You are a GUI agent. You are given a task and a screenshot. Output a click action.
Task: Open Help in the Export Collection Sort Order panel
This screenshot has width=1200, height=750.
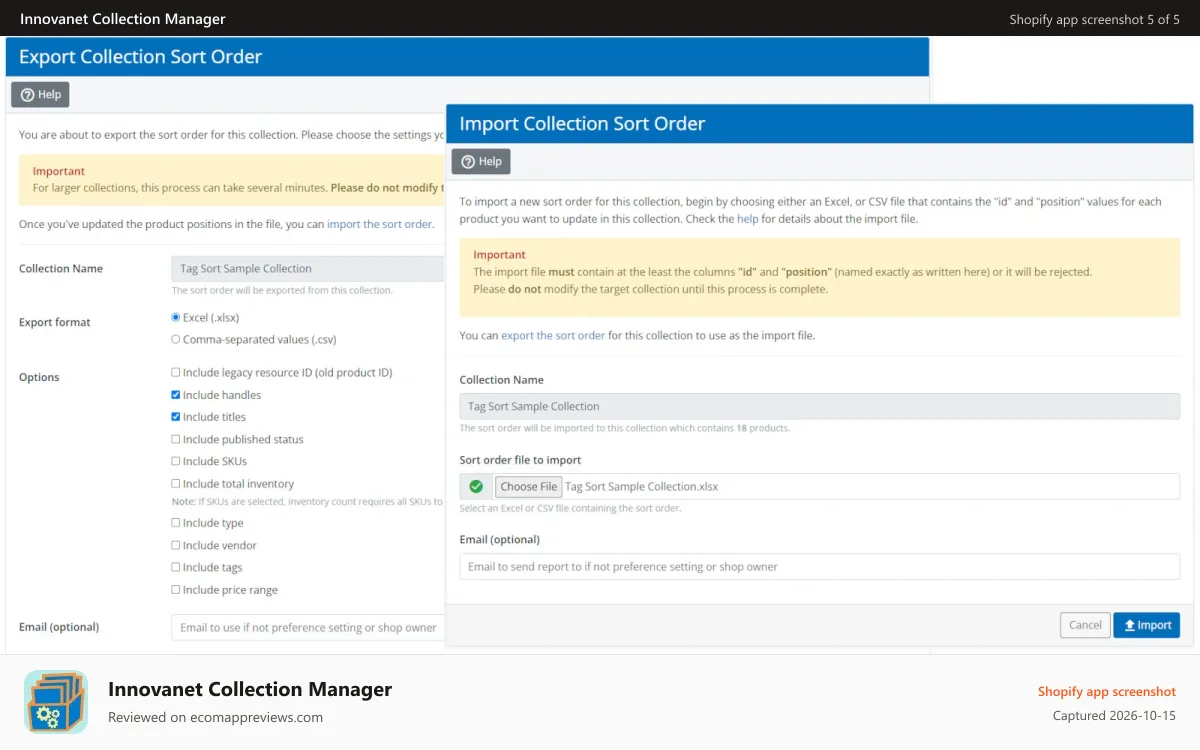click(x=40, y=95)
